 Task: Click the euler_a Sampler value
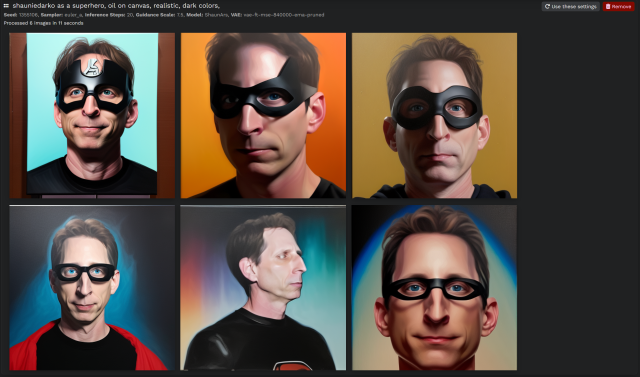coord(73,15)
